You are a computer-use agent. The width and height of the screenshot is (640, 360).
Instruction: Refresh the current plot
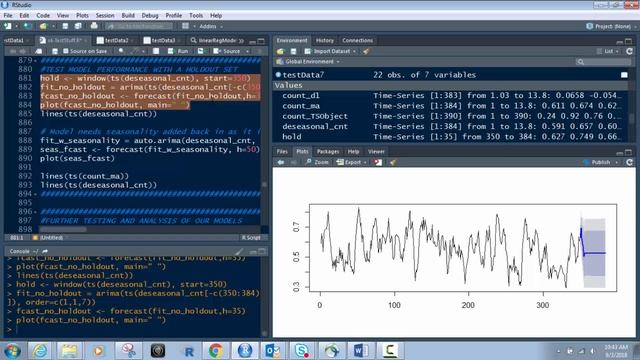629,162
